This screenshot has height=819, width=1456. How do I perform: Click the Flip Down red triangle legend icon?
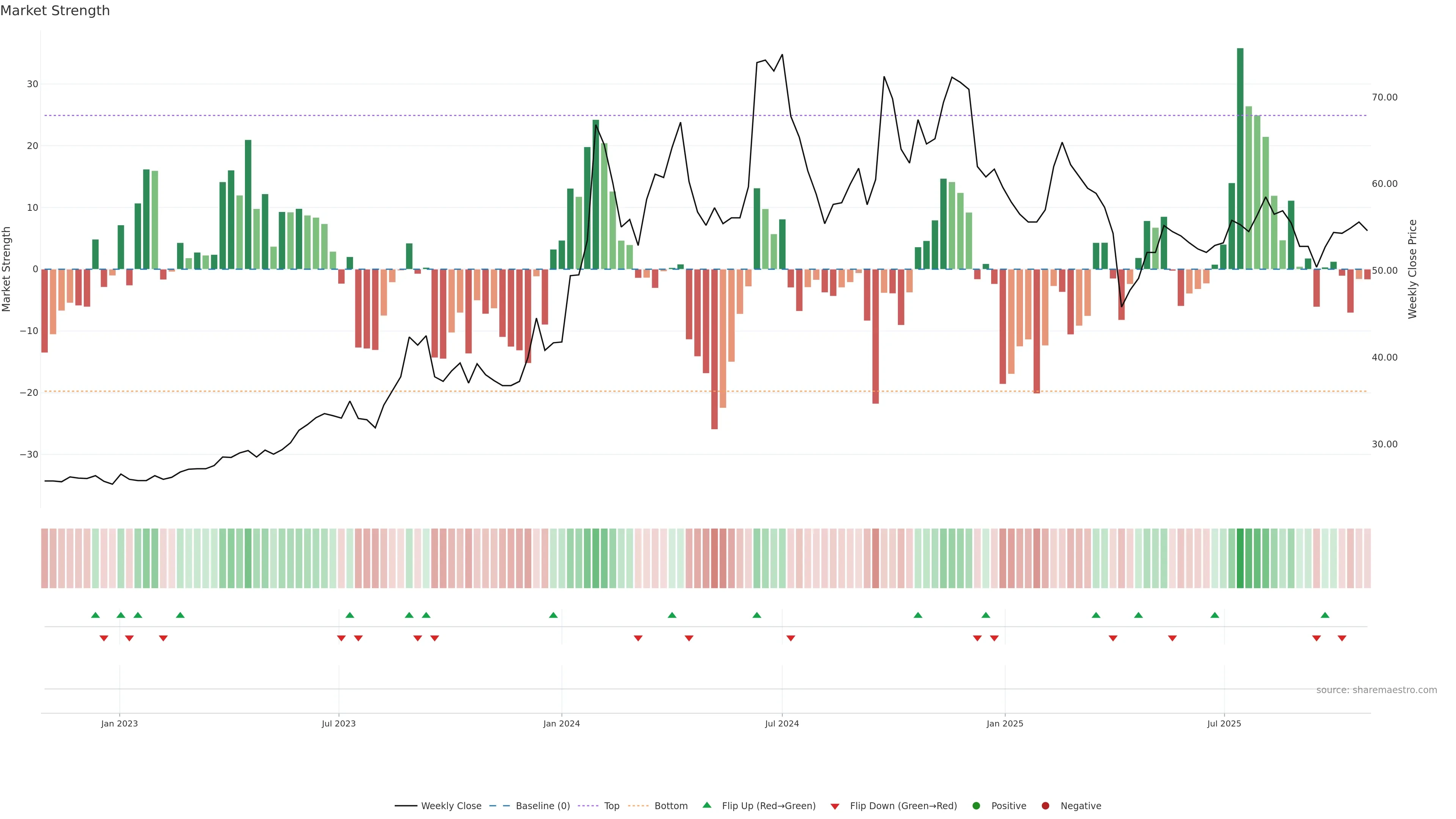click(835, 806)
